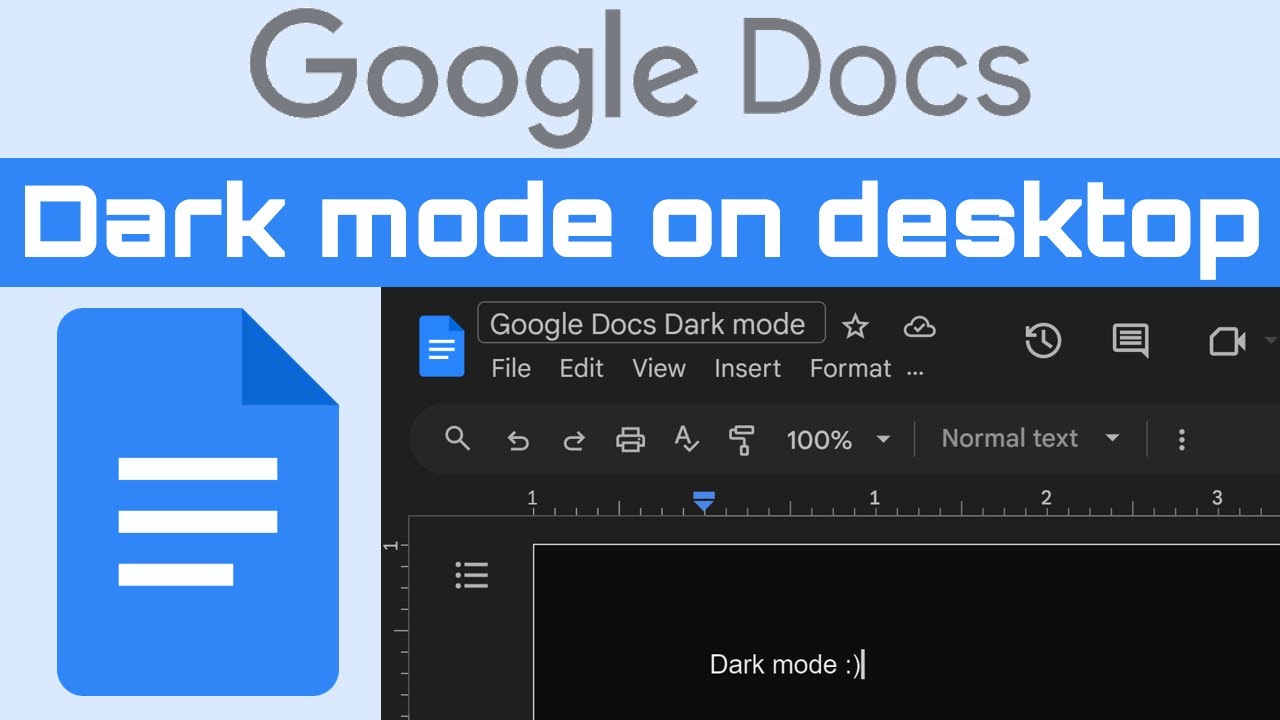Open the Format menu
The width and height of the screenshot is (1280, 720).
click(850, 368)
